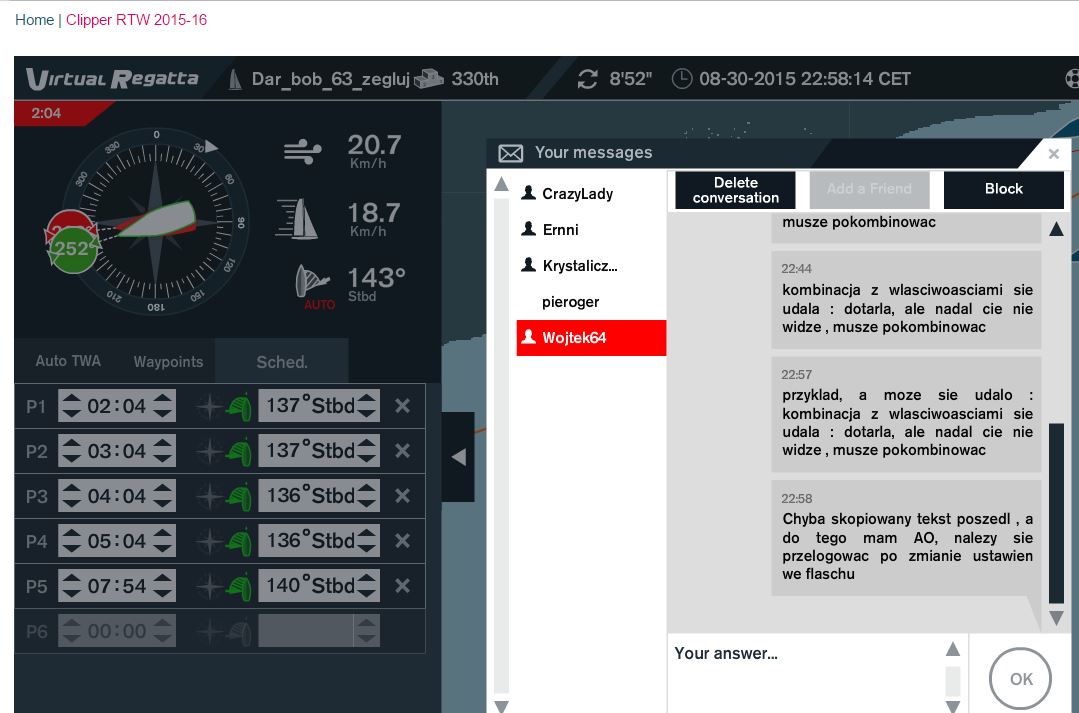Screen dimensions: 1079x713
Task: Click the Delete conversation button
Action: click(x=736, y=190)
